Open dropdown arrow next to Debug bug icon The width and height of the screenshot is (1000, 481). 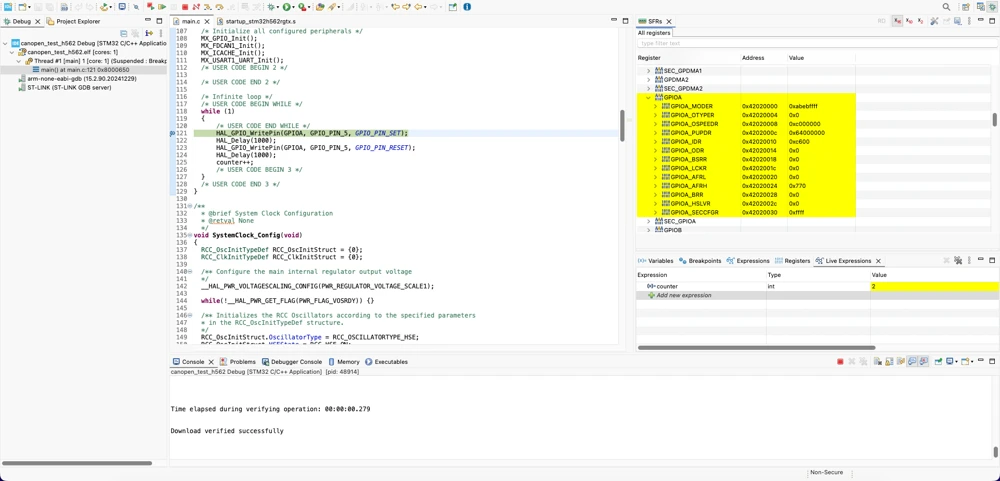[x=278, y=7]
